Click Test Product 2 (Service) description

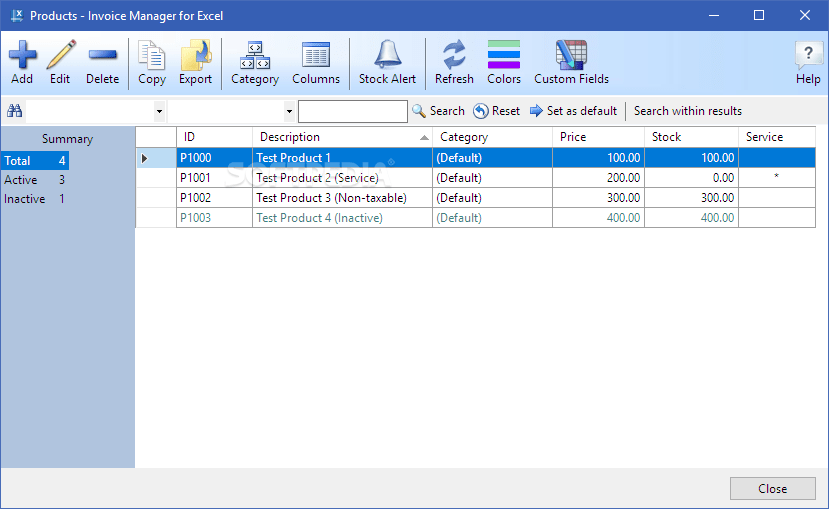(342, 178)
